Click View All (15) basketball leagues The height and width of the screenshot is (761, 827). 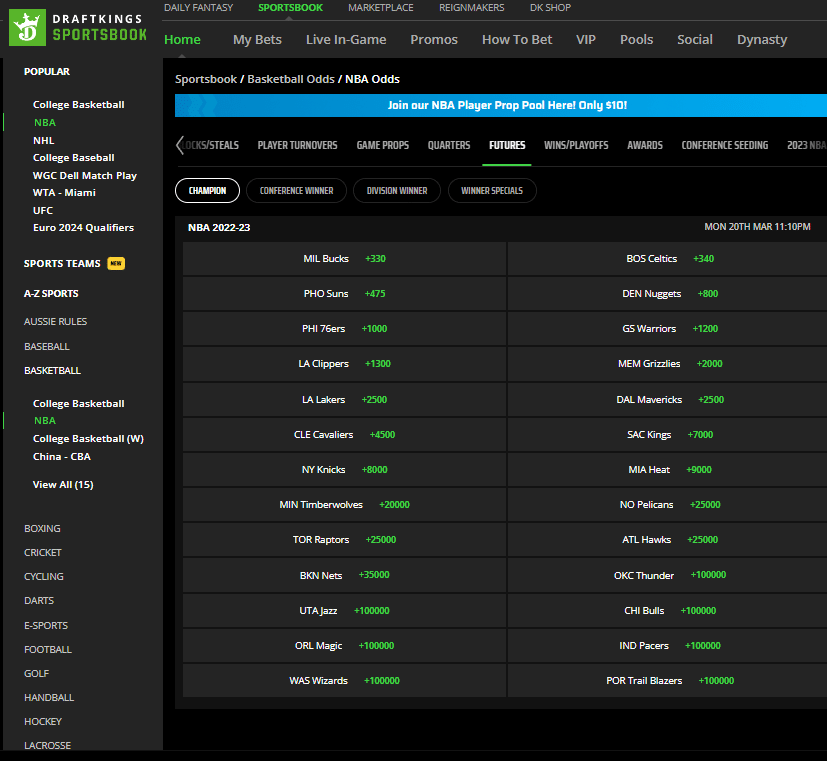point(63,485)
